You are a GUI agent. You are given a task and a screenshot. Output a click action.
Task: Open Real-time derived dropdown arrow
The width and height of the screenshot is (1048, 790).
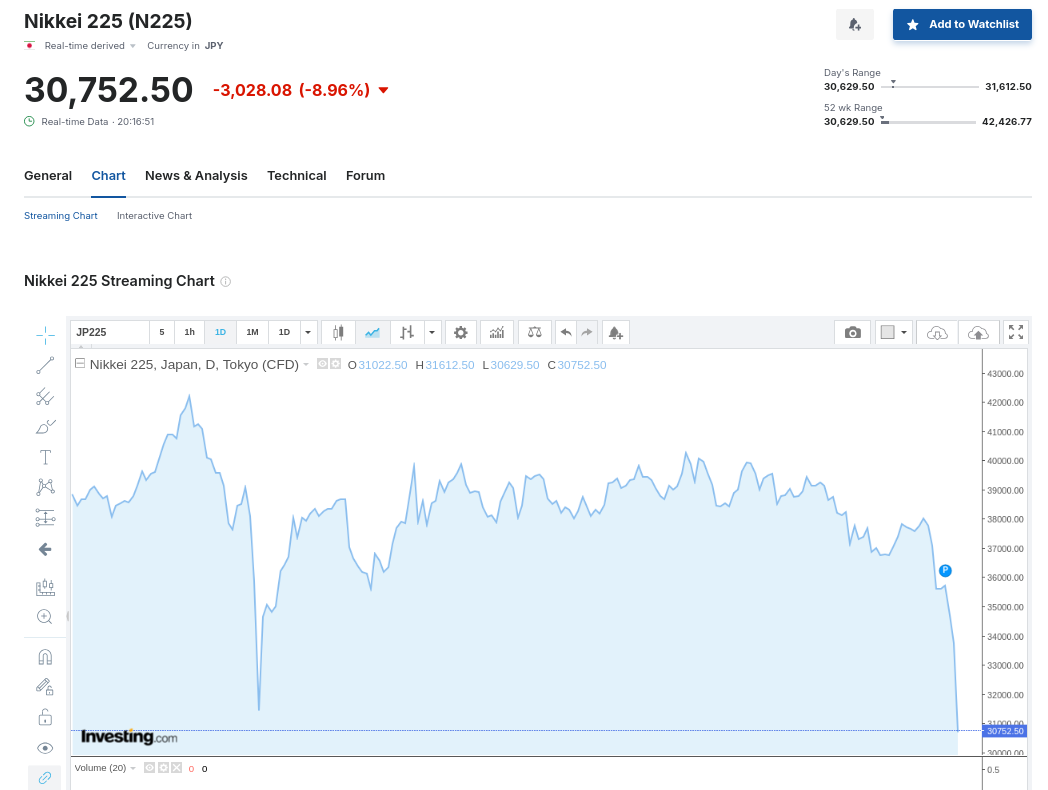click(133, 46)
